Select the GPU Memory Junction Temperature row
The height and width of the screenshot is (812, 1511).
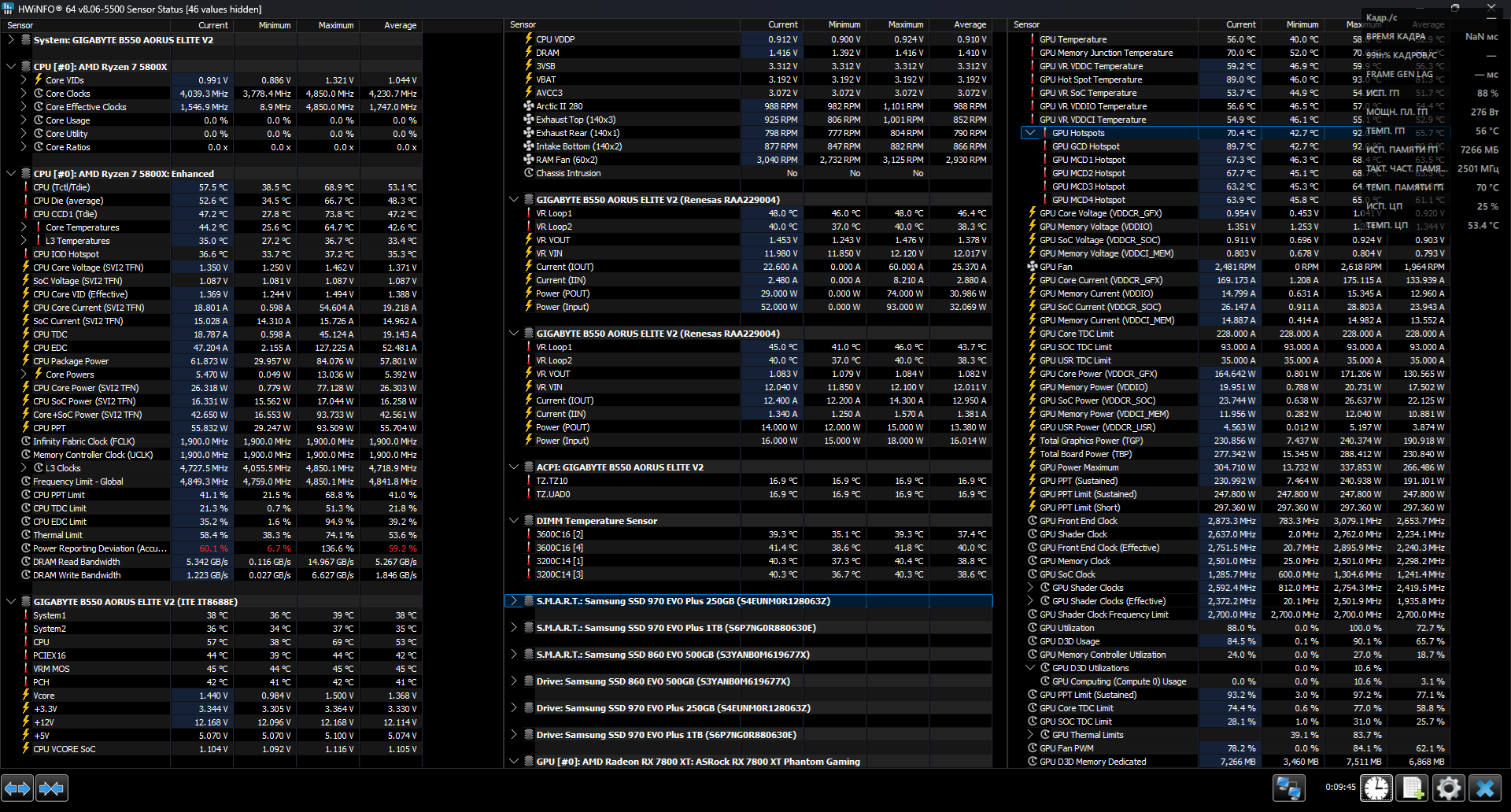[1228, 53]
